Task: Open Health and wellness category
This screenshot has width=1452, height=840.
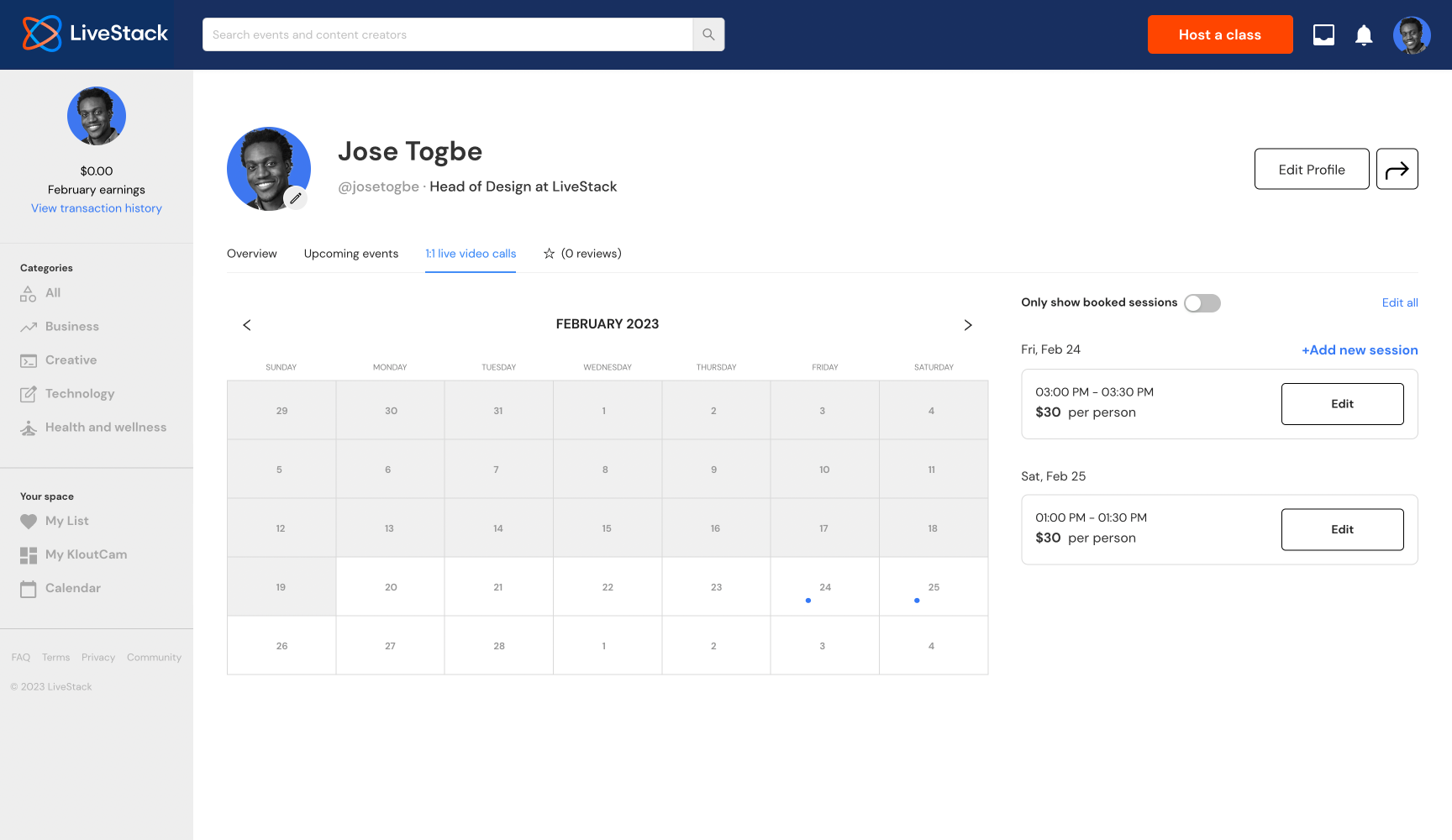Action: click(x=105, y=427)
